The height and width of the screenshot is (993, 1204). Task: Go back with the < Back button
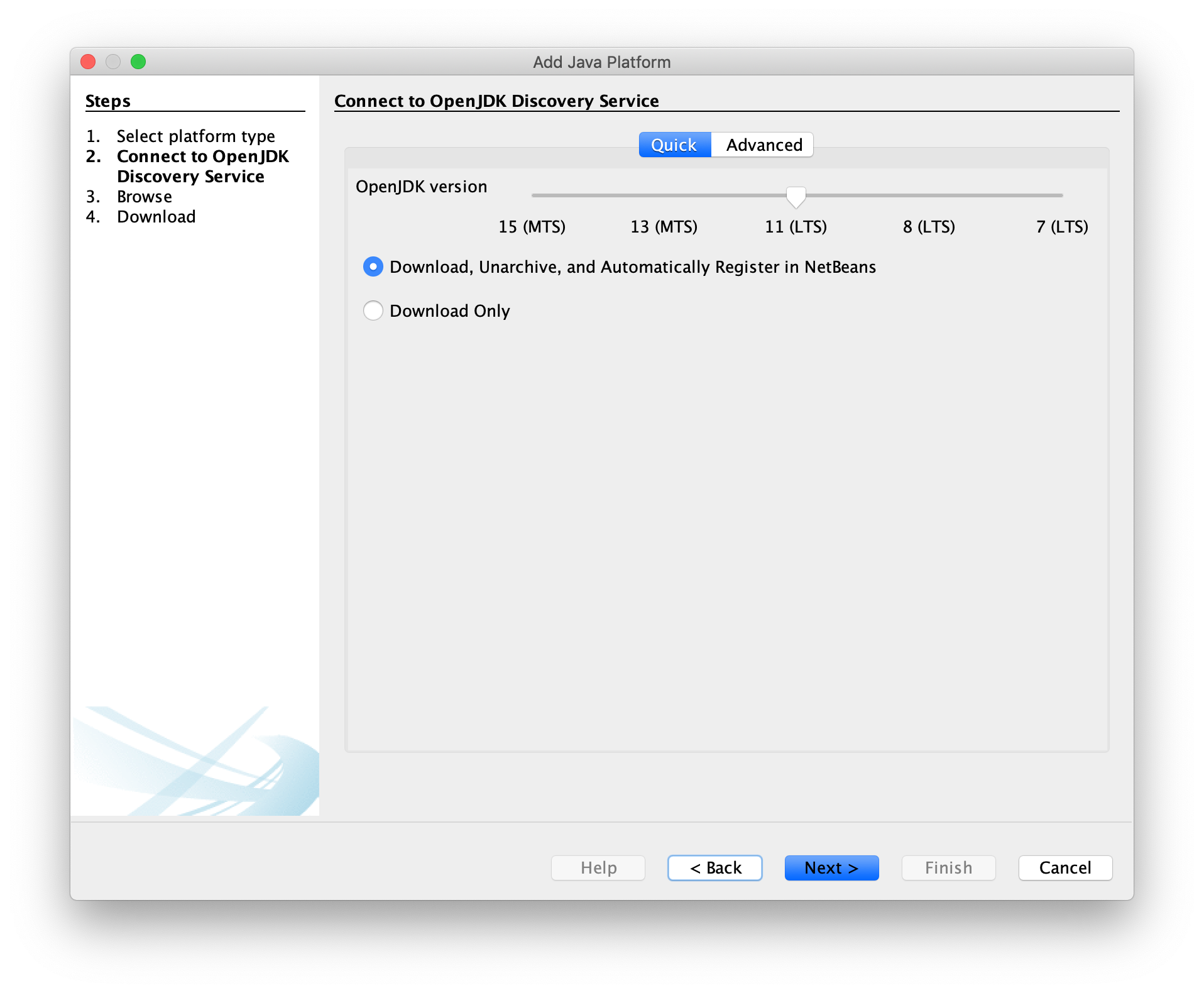715,867
